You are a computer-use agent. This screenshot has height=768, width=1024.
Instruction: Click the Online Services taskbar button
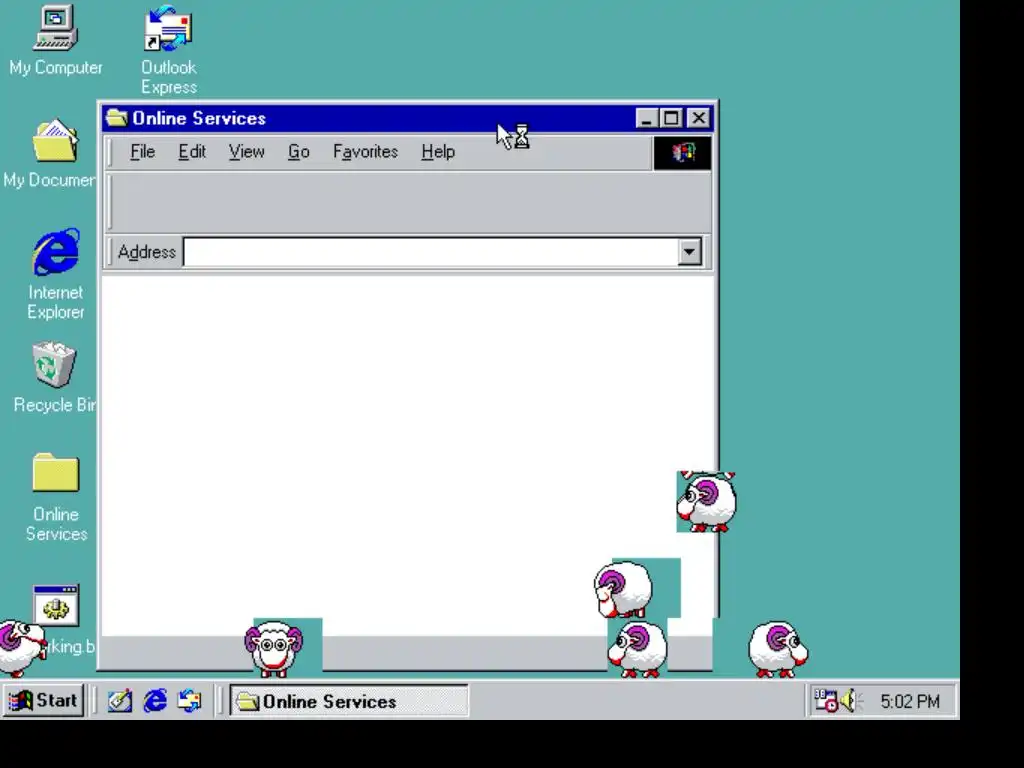[349, 701]
